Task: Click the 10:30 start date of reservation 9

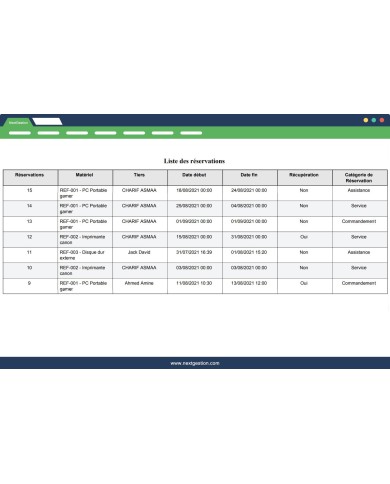Action: click(194, 283)
